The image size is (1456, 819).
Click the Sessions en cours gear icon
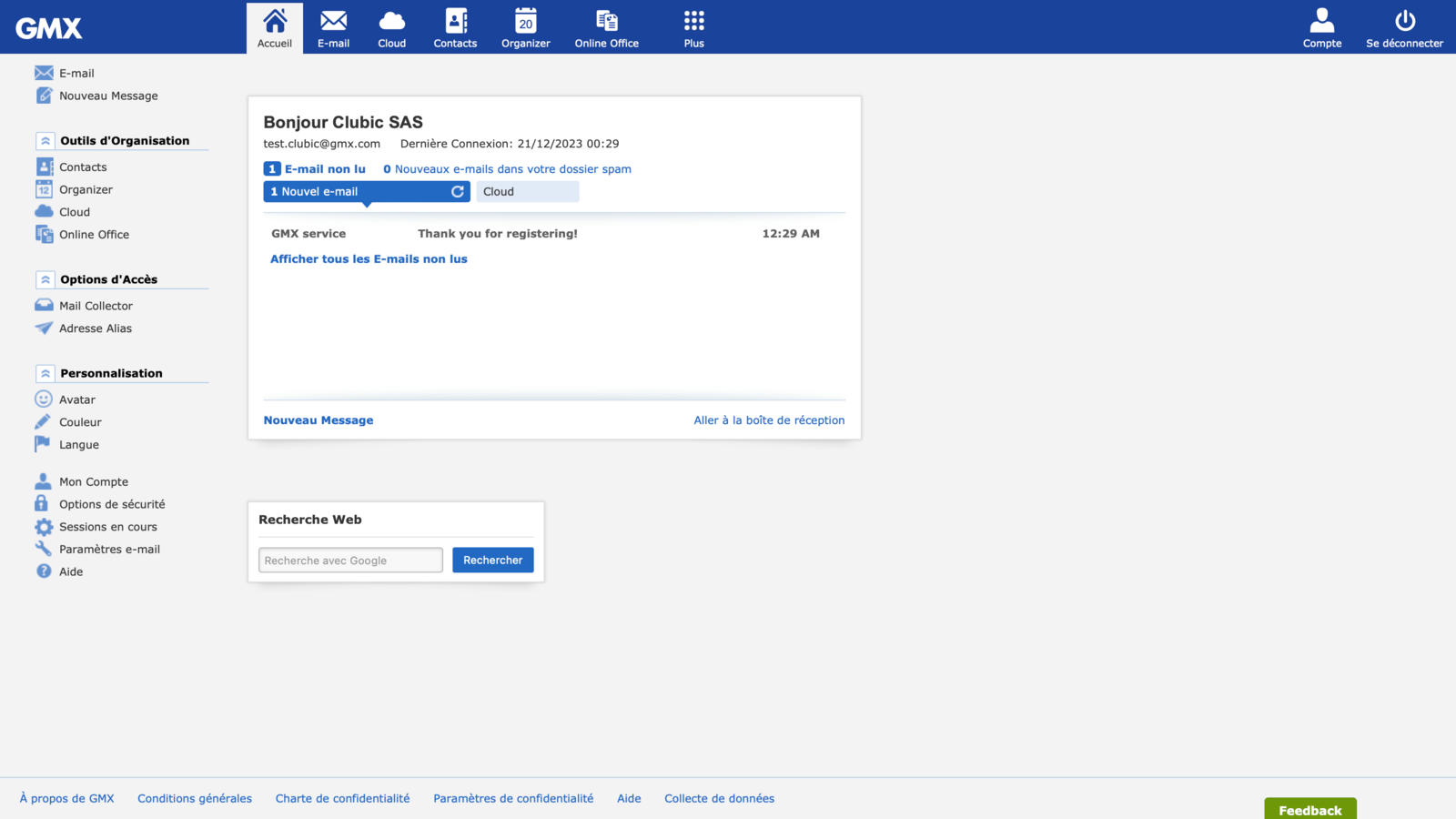point(44,527)
